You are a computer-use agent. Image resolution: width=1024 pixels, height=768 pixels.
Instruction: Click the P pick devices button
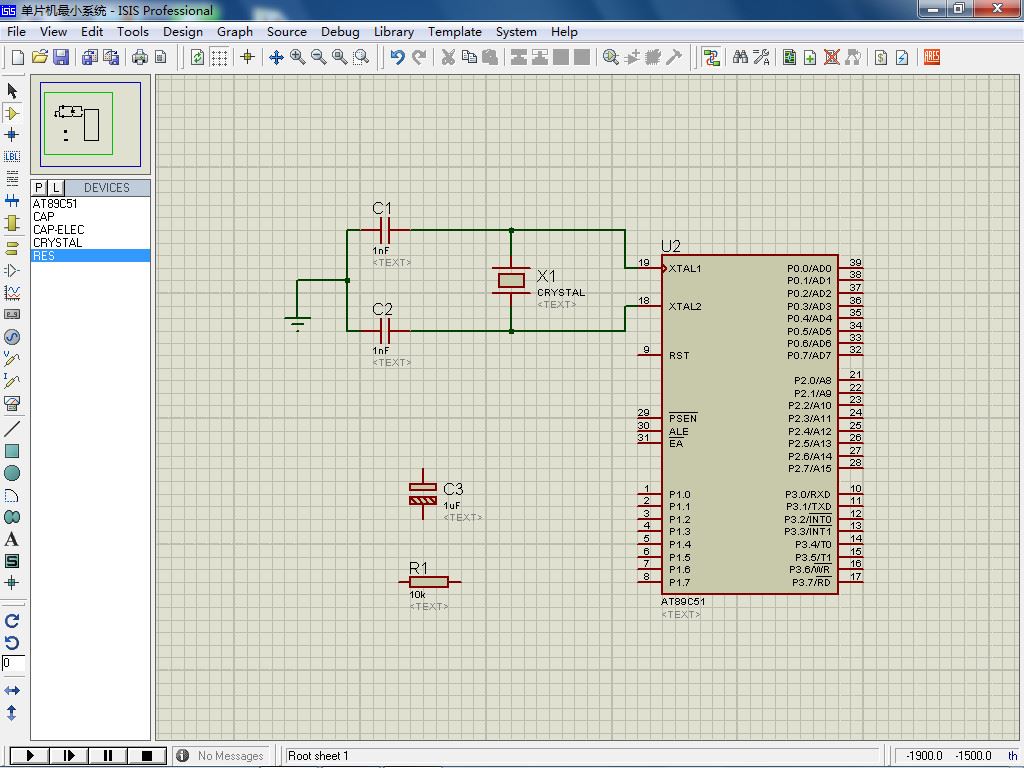(x=39, y=187)
